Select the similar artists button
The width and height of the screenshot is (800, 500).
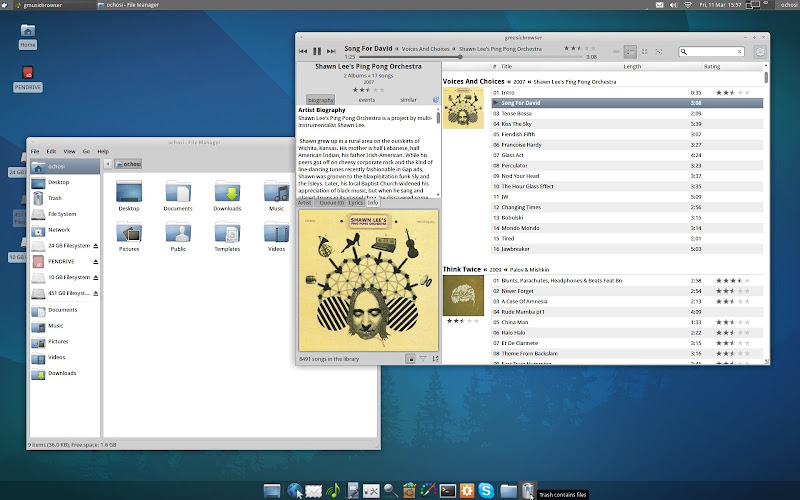point(409,100)
